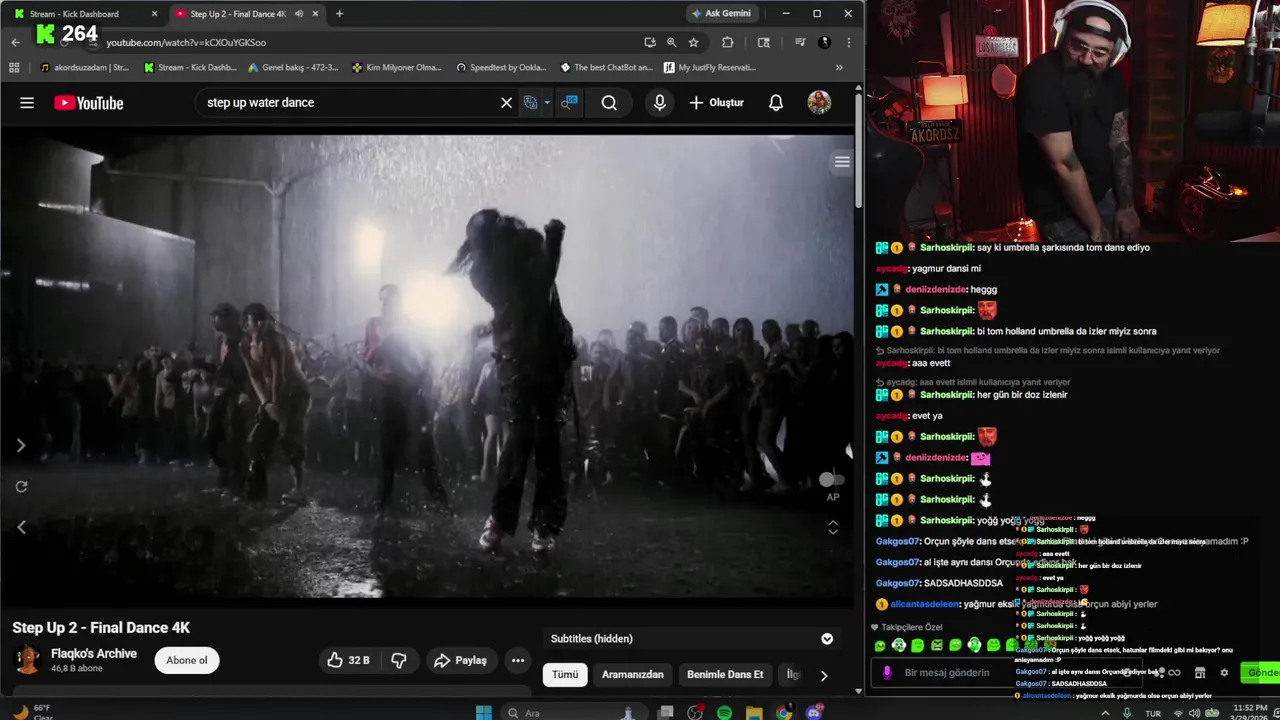Toggle the autoplay AP switch on video

[831, 480]
